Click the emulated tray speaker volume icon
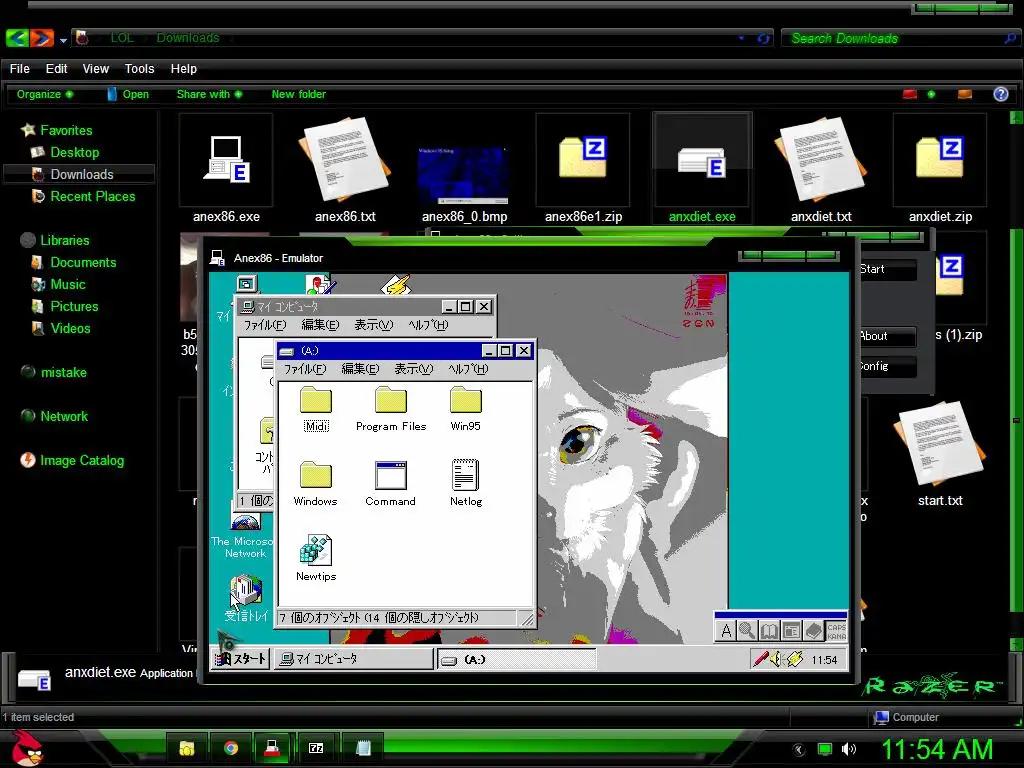Image resolution: width=1024 pixels, height=768 pixels. (x=775, y=659)
